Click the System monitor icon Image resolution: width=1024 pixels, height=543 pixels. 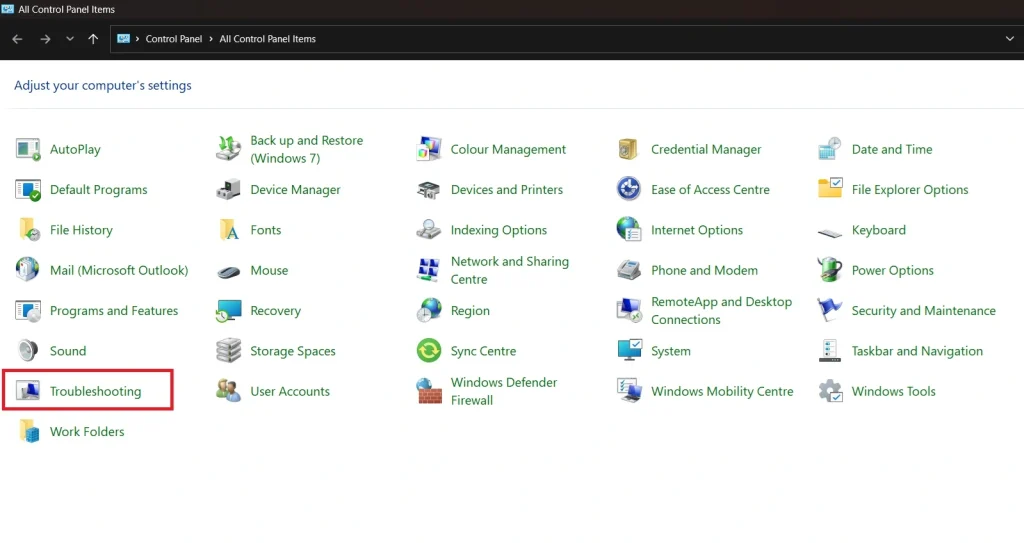pyautogui.click(x=630, y=351)
